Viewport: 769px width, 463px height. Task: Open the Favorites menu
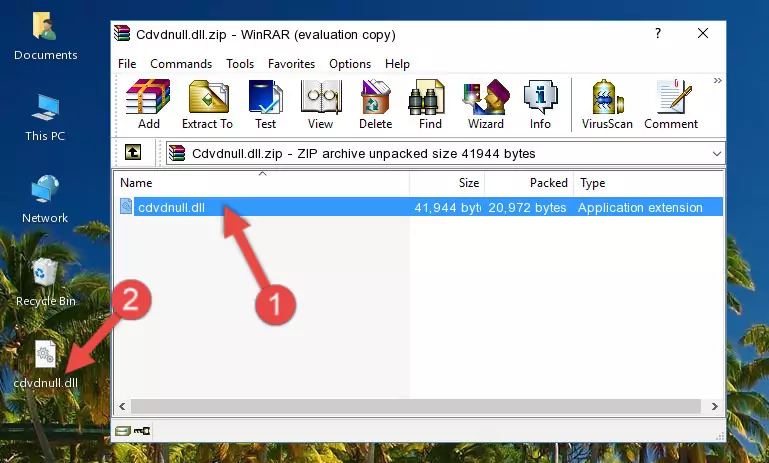click(x=291, y=64)
